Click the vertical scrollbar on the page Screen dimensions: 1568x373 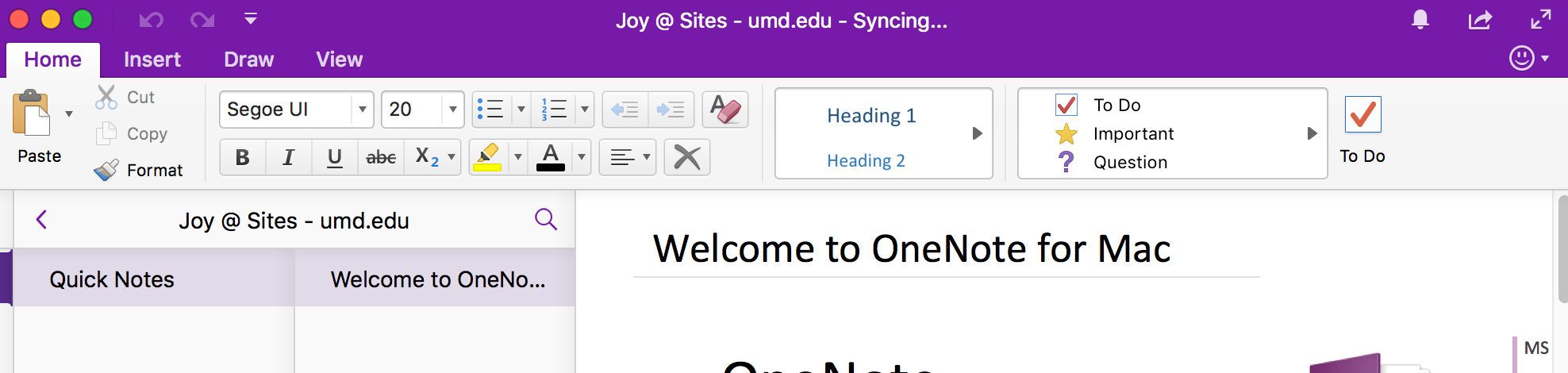[1562, 249]
